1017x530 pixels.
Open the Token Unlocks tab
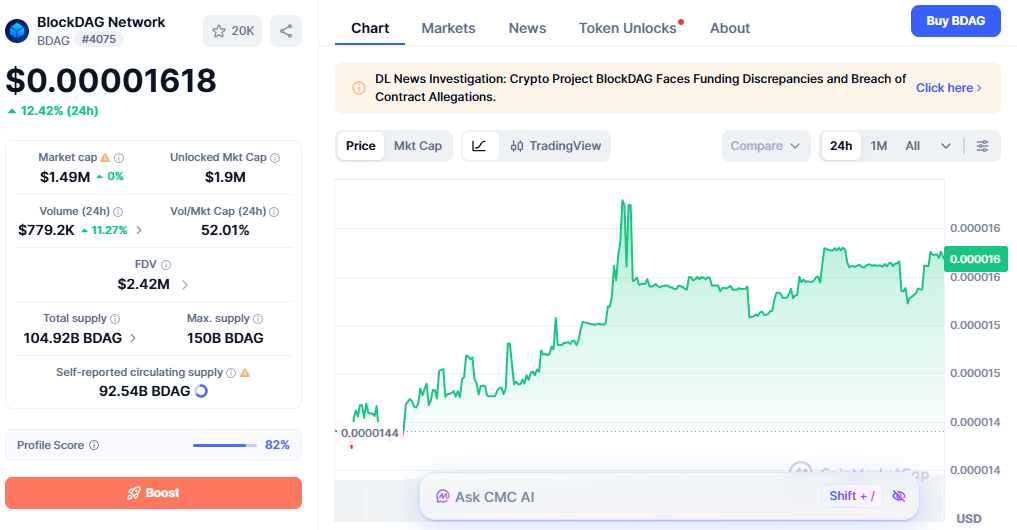coord(628,29)
